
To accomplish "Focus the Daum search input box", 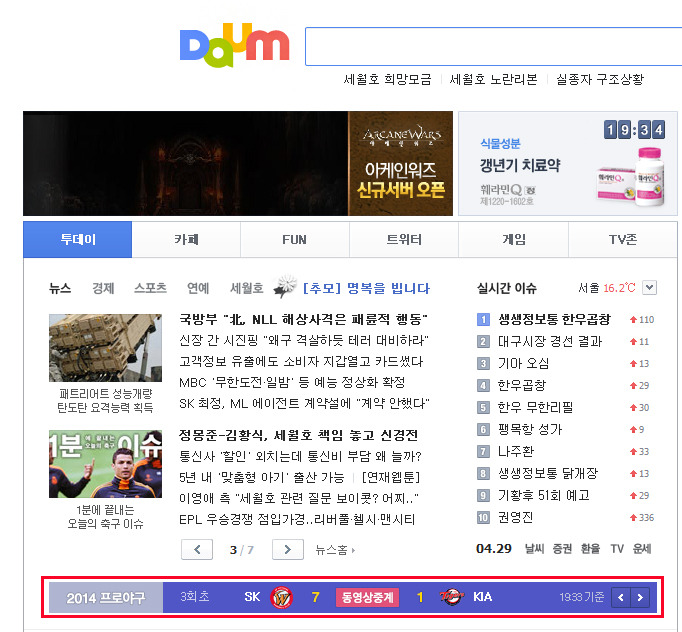I will (x=494, y=47).
